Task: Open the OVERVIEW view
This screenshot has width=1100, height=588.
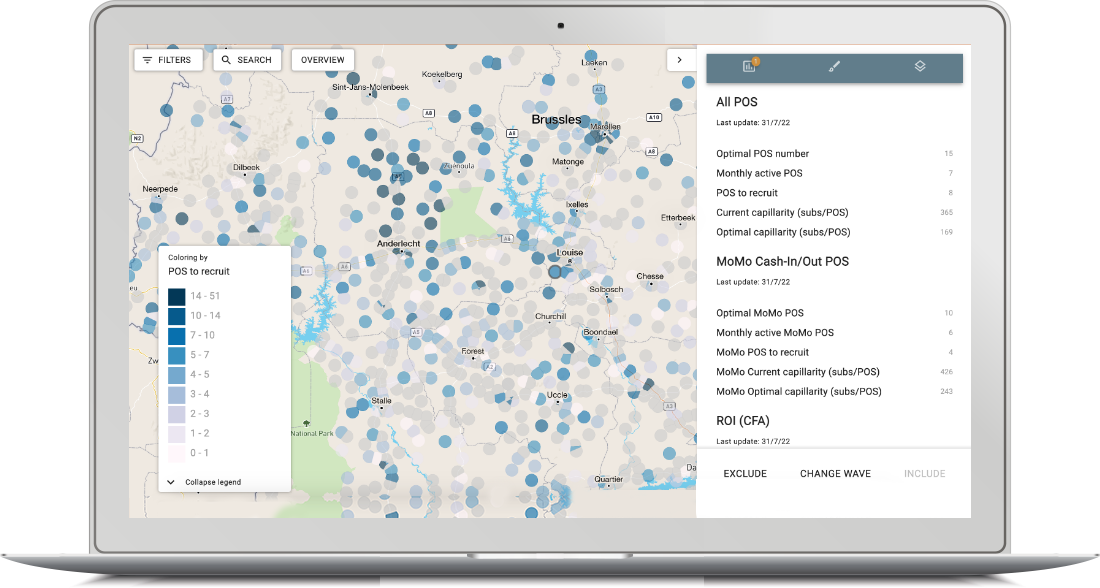Action: [323, 60]
